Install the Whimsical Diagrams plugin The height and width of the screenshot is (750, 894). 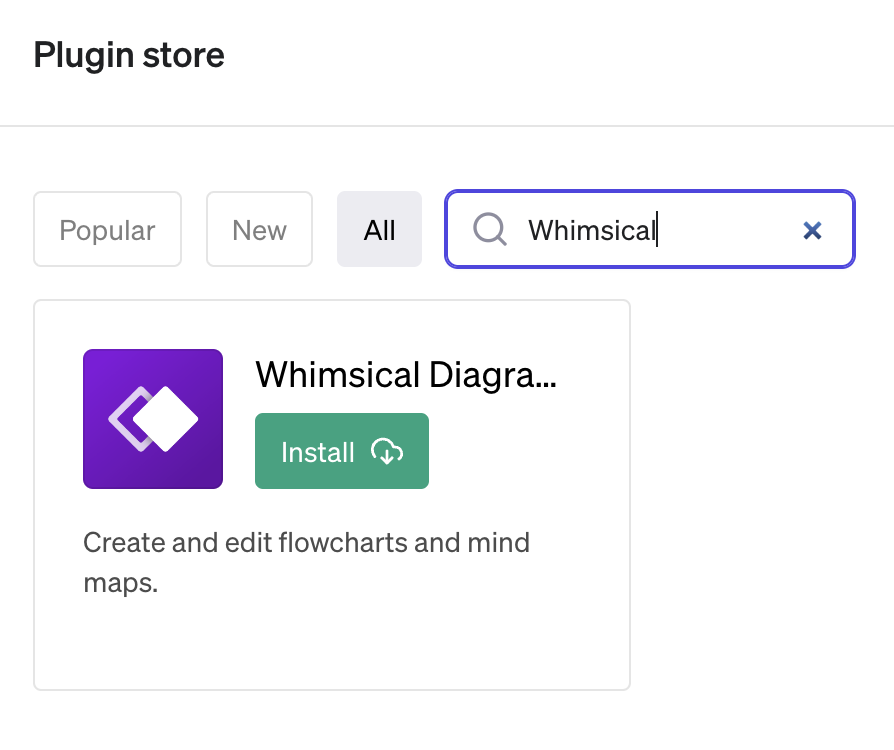pos(342,451)
